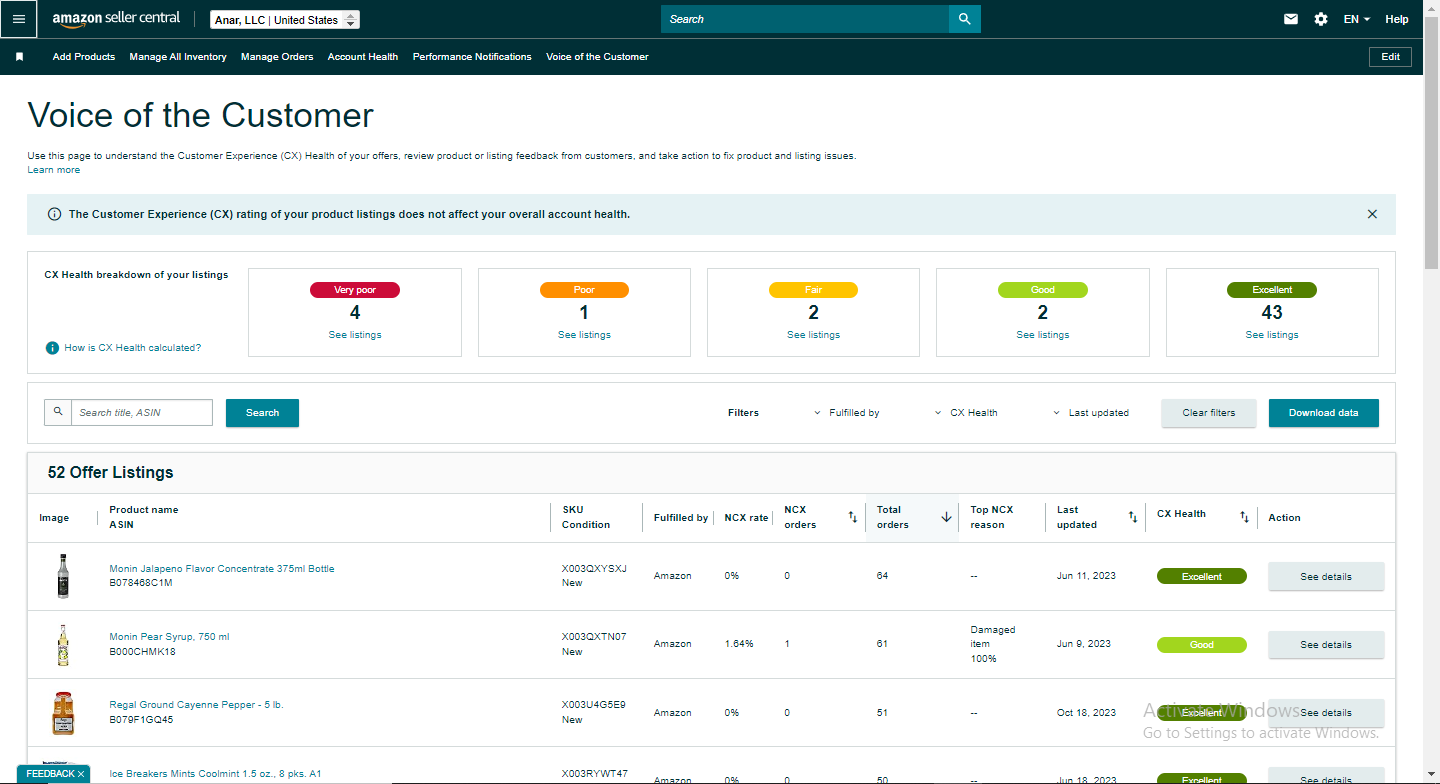This screenshot has height=784, width=1440.
Task: Sort by Last updated column arrows
Action: pyautogui.click(x=1133, y=517)
